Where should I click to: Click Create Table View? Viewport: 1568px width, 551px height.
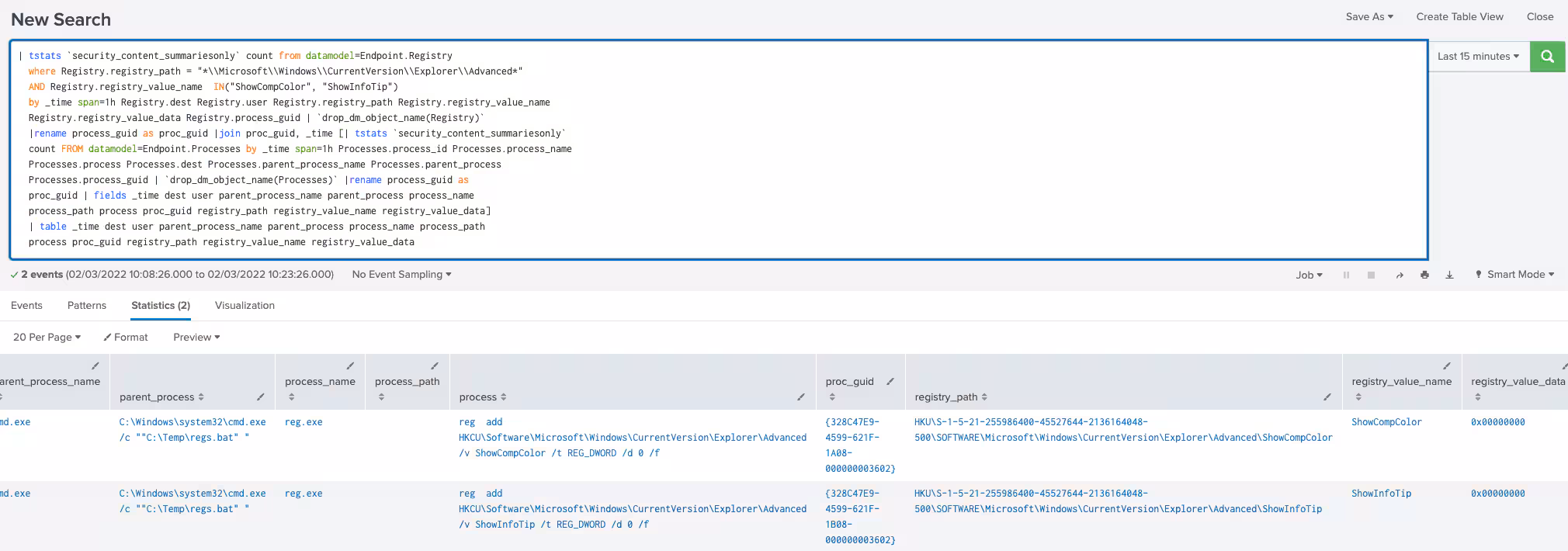click(1459, 16)
